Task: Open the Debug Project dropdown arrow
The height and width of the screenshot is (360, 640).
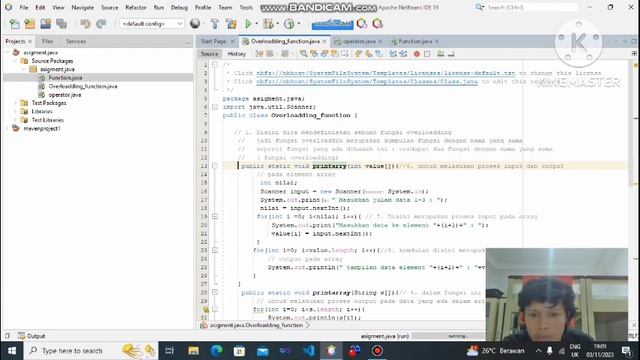Action: [278, 24]
